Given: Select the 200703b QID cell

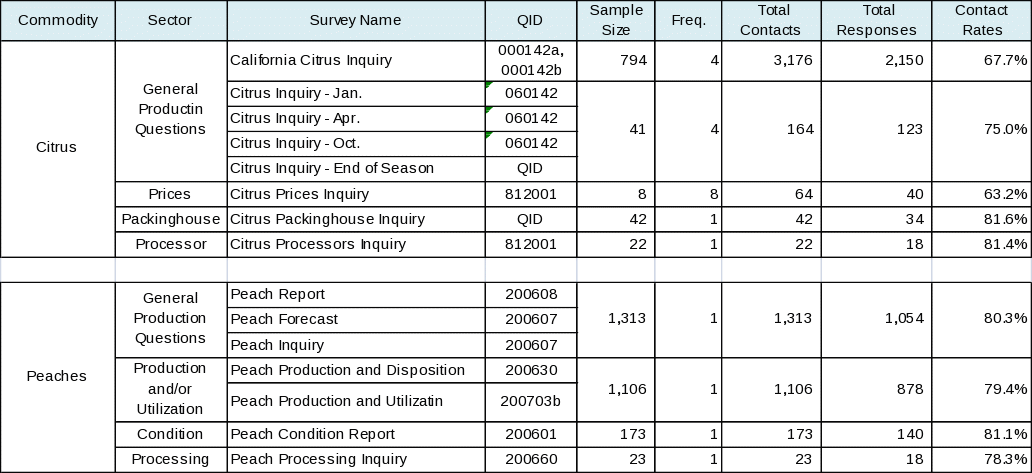Looking at the screenshot, I should [531, 402].
